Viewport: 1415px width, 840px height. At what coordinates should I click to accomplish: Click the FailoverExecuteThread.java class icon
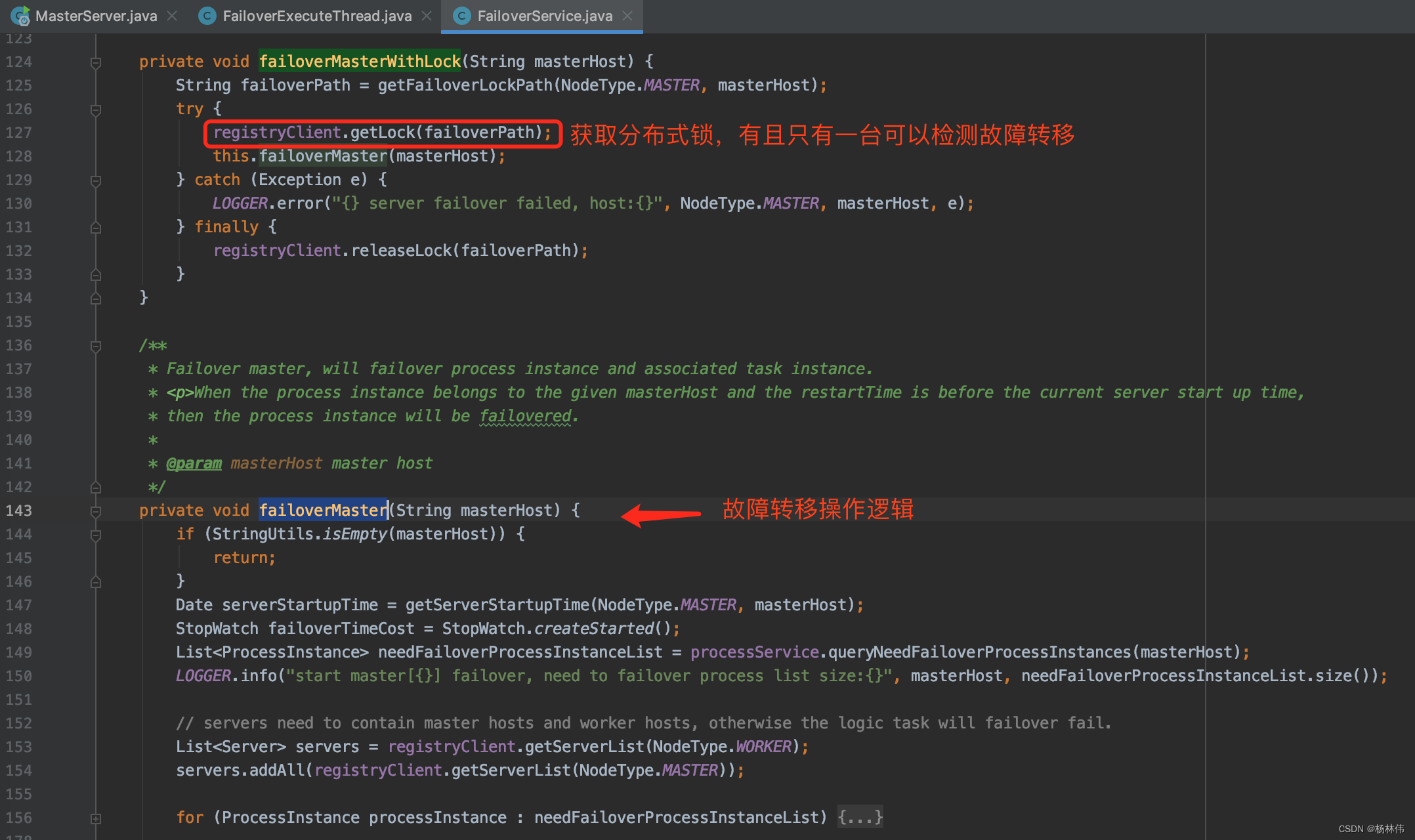[x=207, y=16]
